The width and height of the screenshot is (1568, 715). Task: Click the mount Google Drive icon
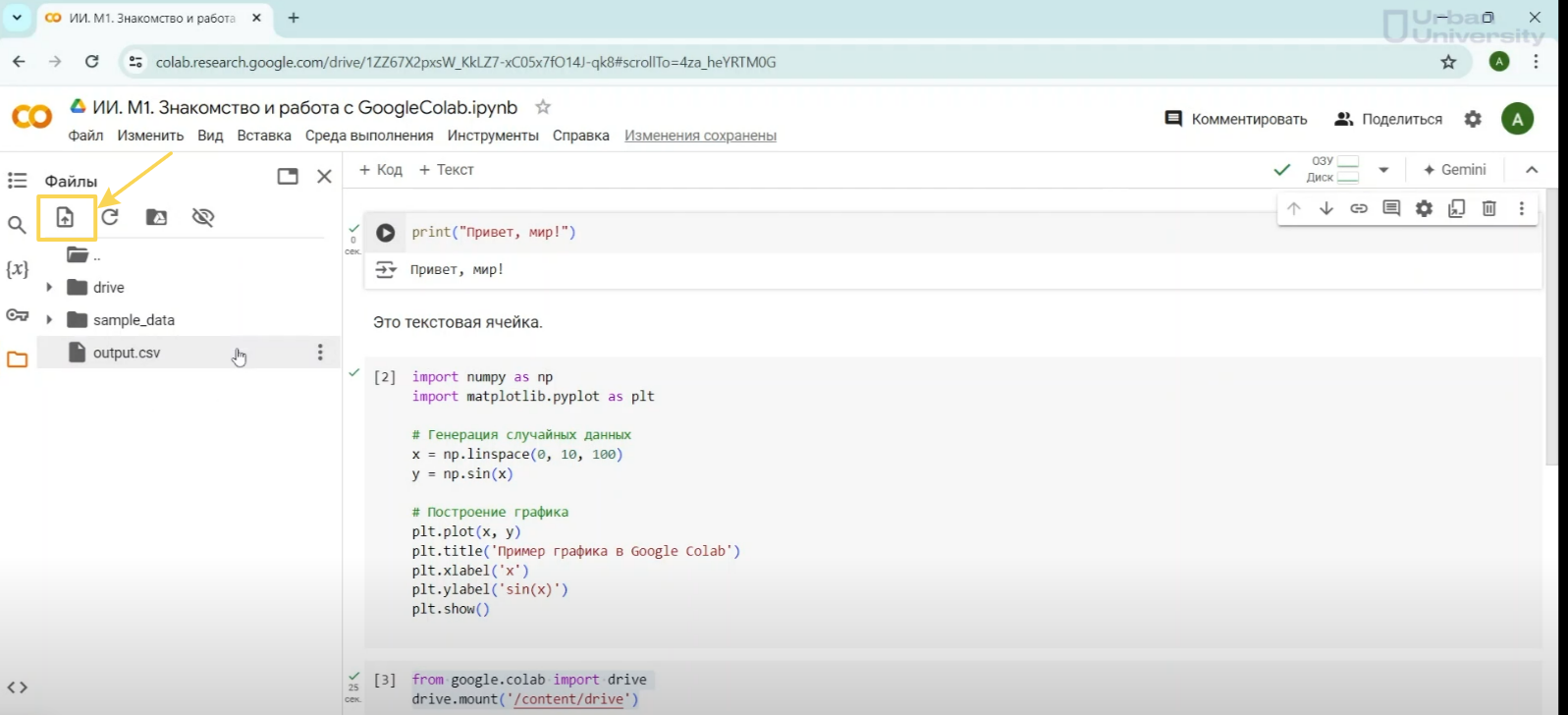pyautogui.click(x=156, y=217)
